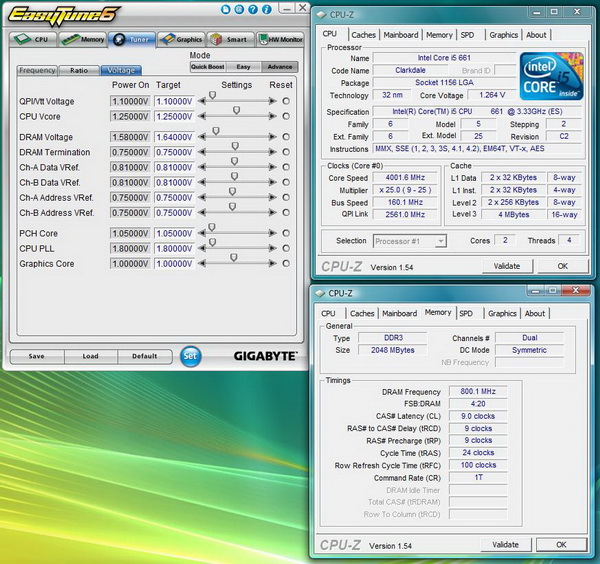Viewport: 600px width, 564px height.
Task: Decrease DRAM Voltage with left arrow
Action: tap(202, 137)
